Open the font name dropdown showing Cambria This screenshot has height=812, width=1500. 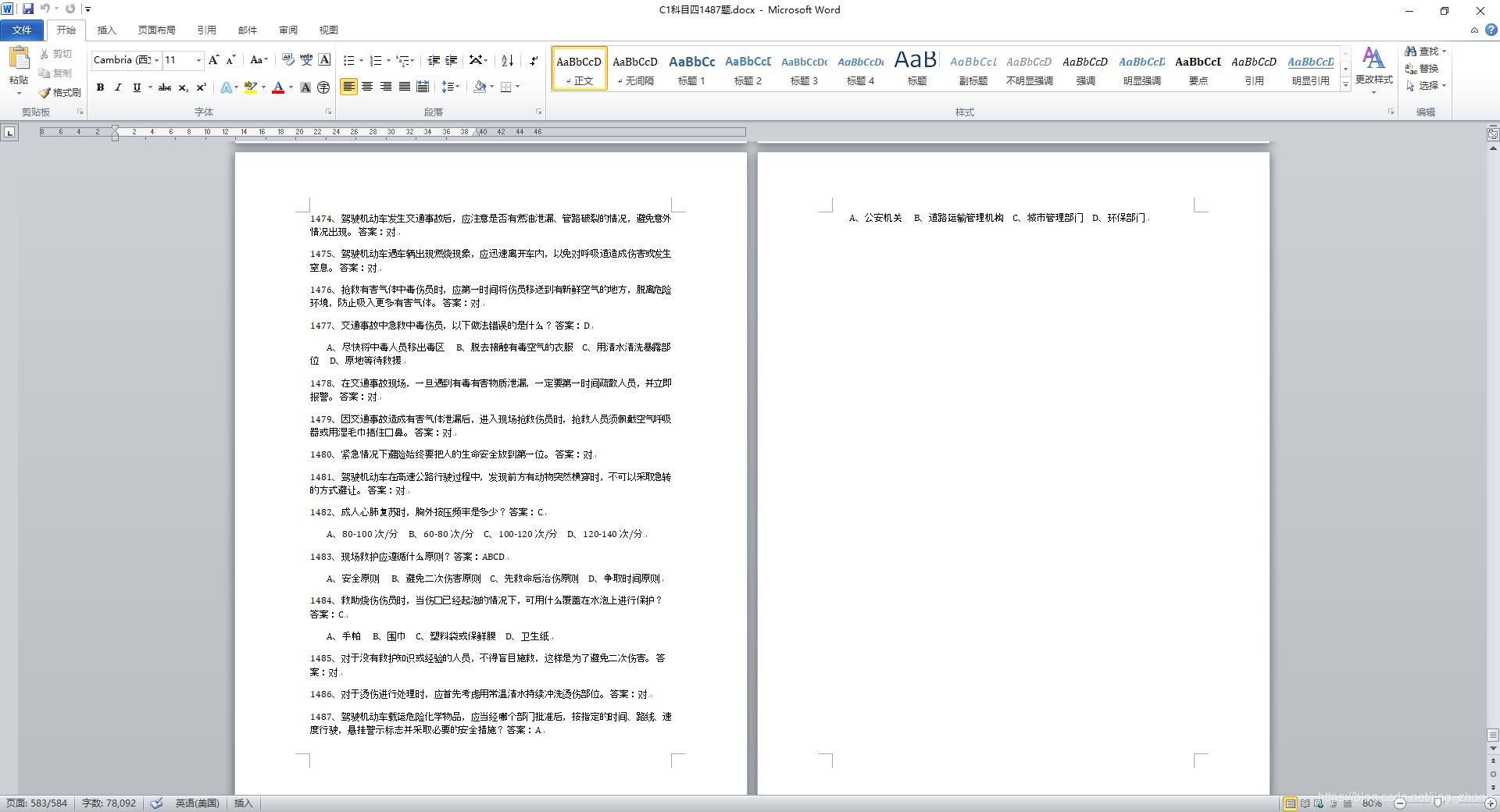(126, 60)
